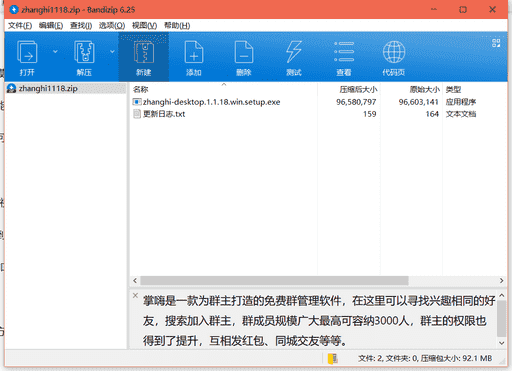Sort by 类型 column header

point(453,89)
